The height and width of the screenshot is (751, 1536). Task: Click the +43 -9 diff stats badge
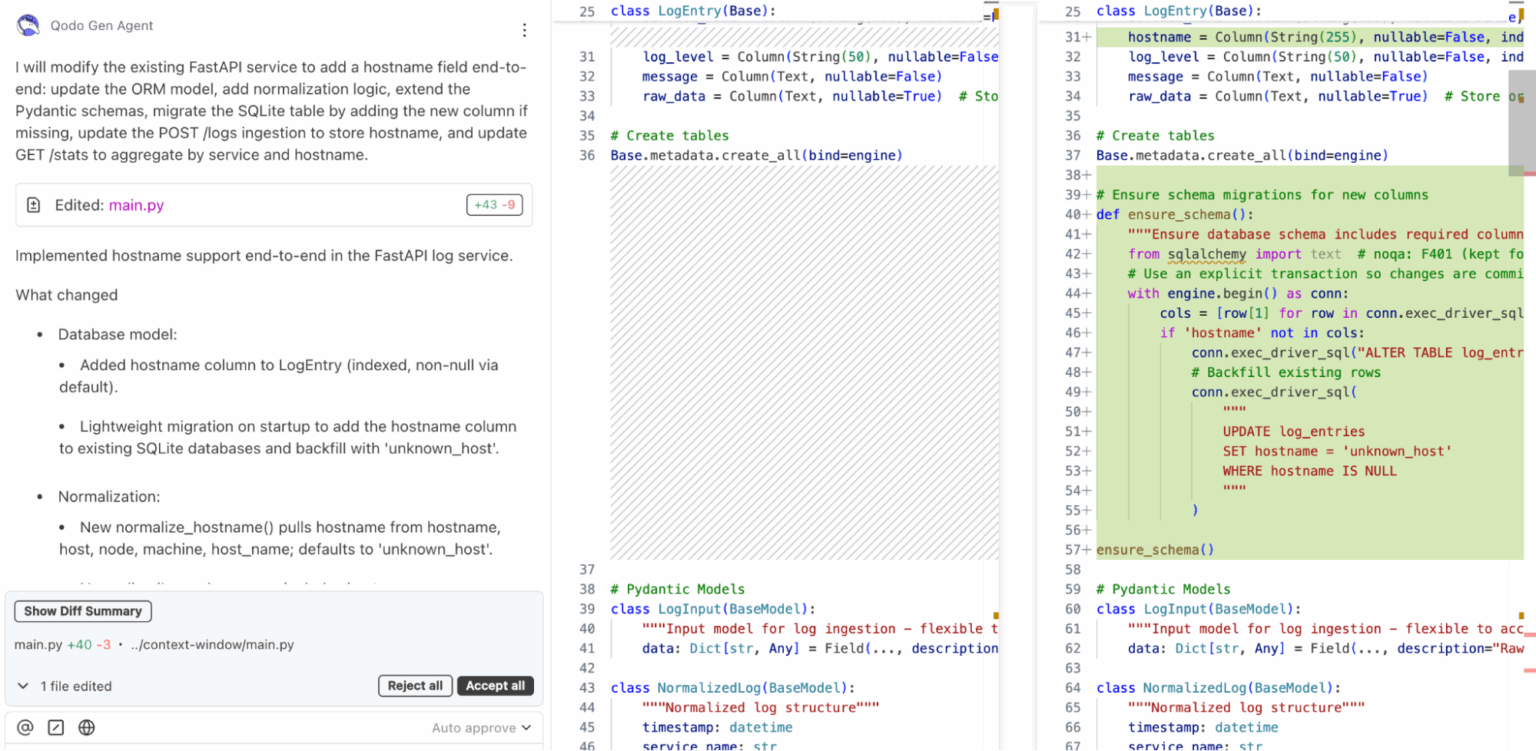[x=494, y=204]
